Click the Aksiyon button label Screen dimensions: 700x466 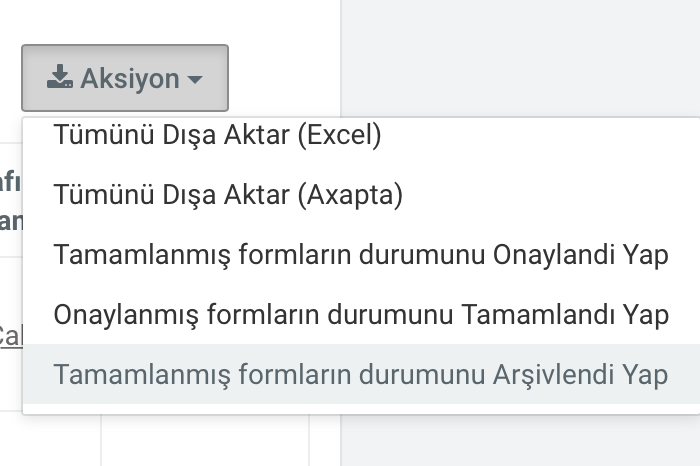pyautogui.click(x=130, y=79)
